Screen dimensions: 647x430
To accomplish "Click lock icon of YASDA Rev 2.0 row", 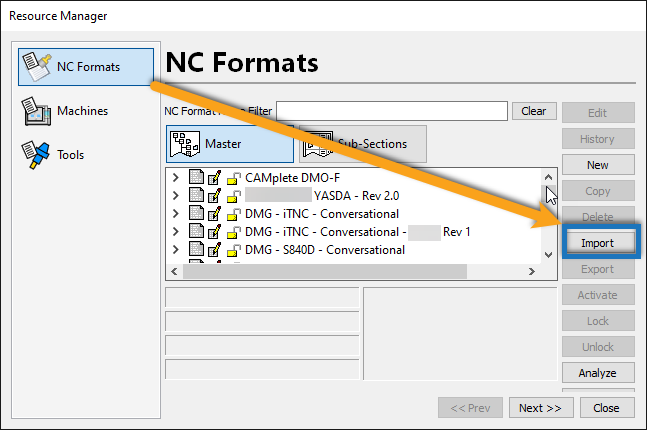I will point(234,196).
